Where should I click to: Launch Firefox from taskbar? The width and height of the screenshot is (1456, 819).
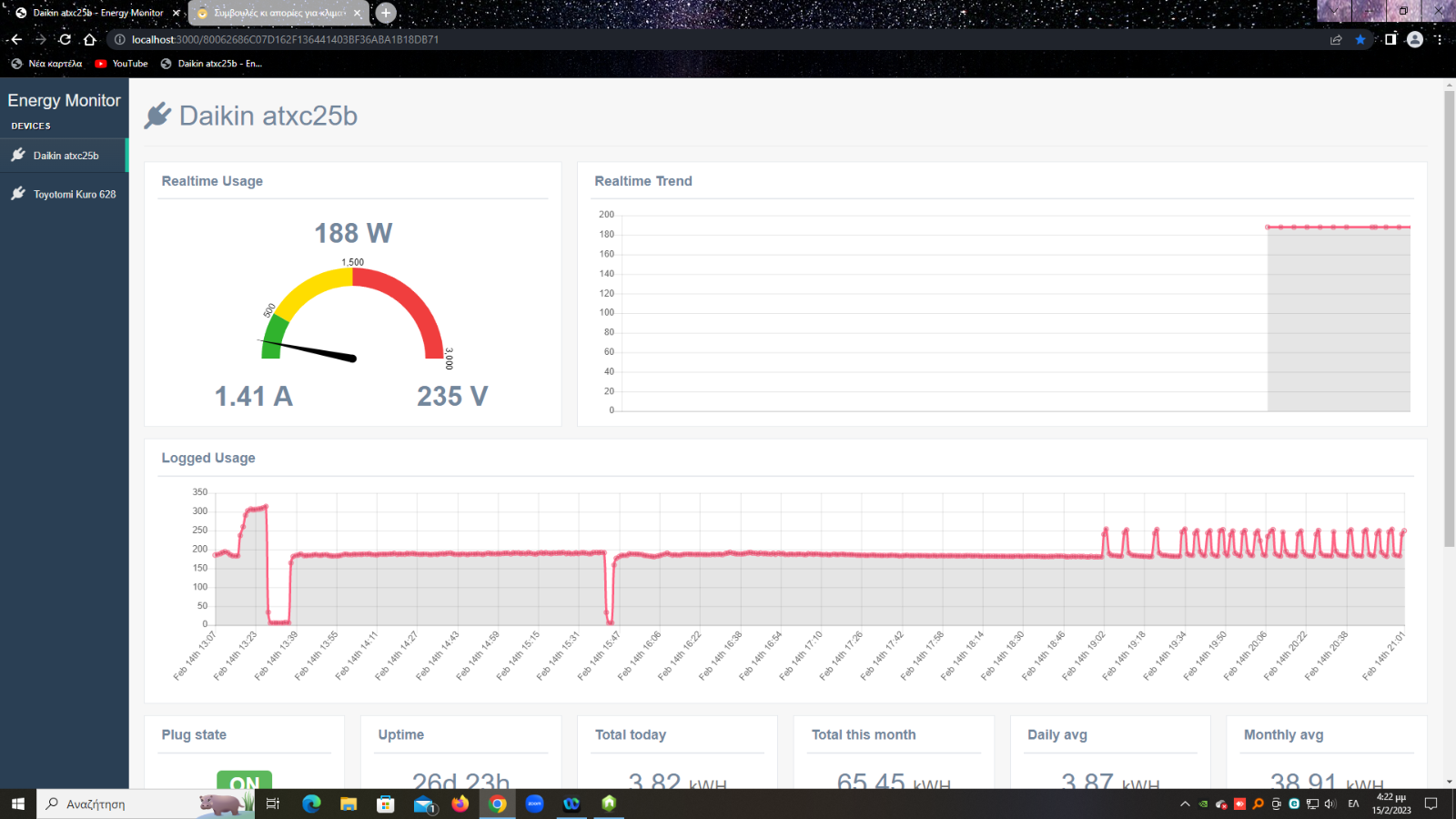tap(460, 804)
